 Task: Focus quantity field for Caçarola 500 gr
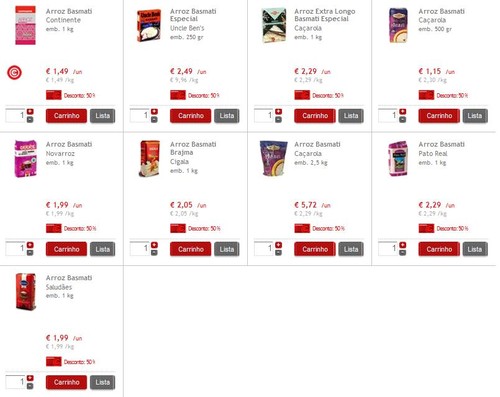(x=388, y=115)
